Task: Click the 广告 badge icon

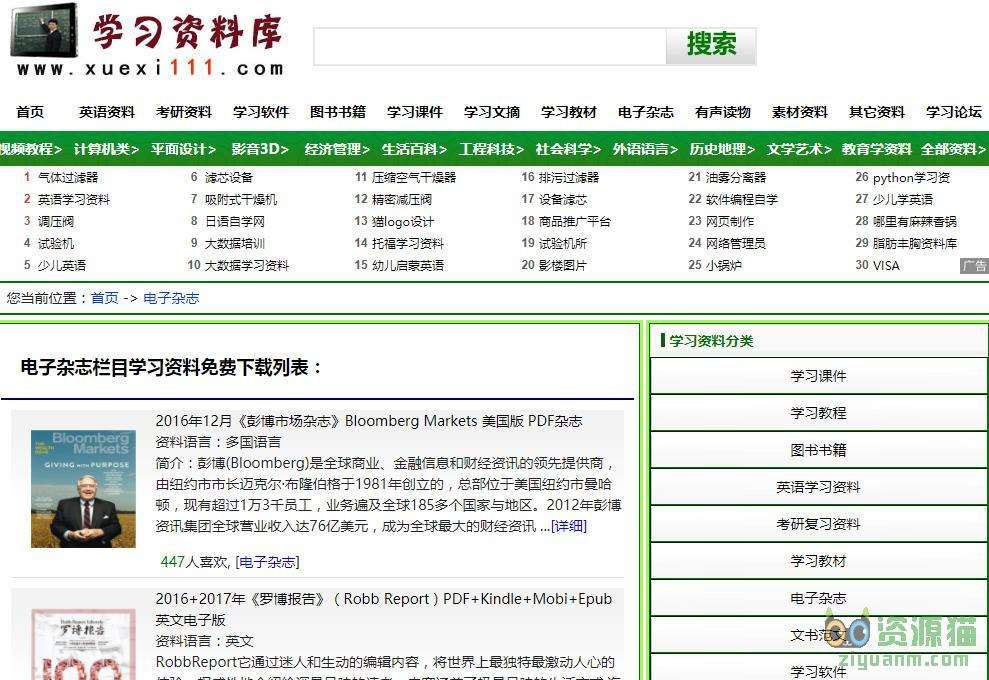Action: [x=974, y=266]
